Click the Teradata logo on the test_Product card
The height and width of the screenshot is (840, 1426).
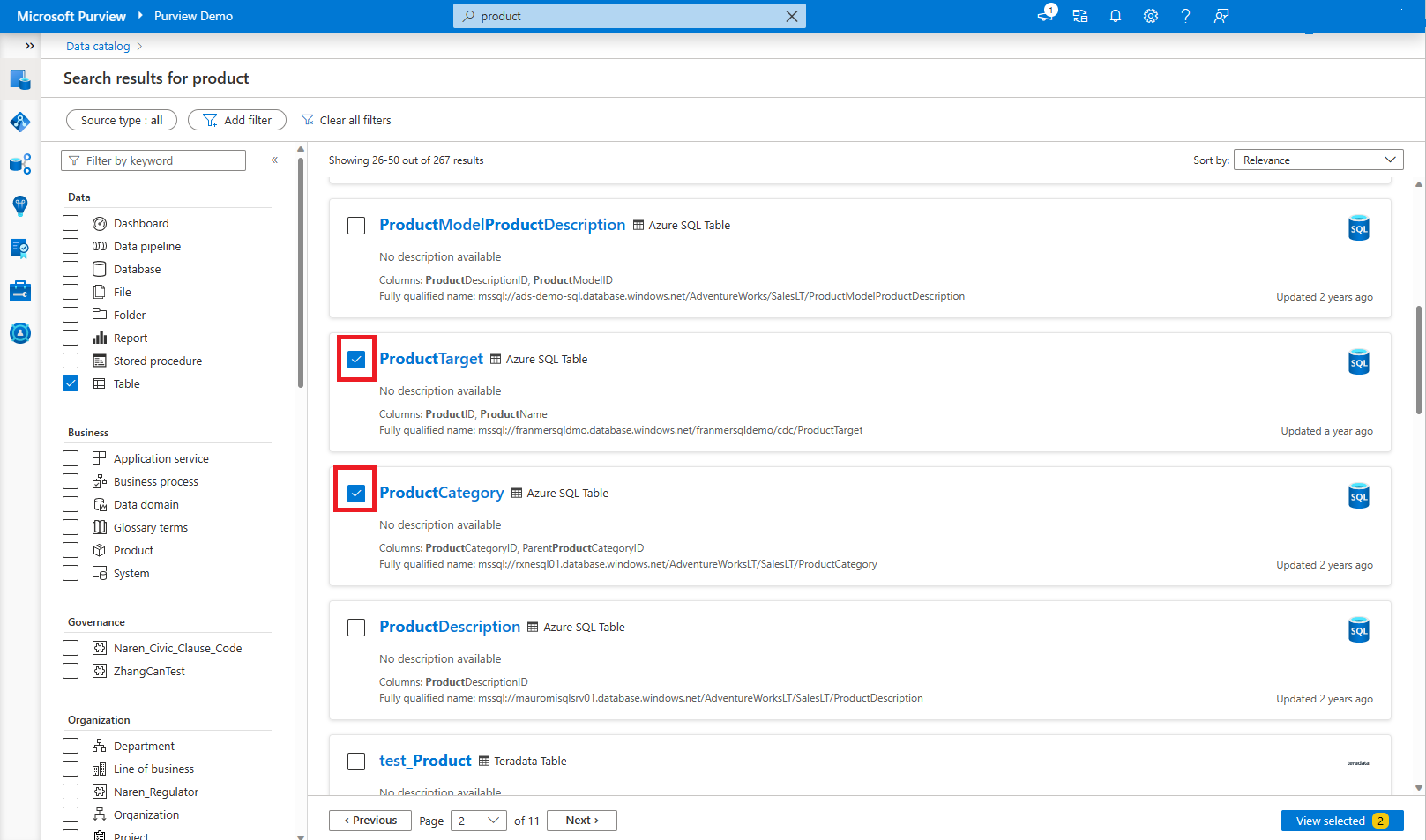[1358, 762]
